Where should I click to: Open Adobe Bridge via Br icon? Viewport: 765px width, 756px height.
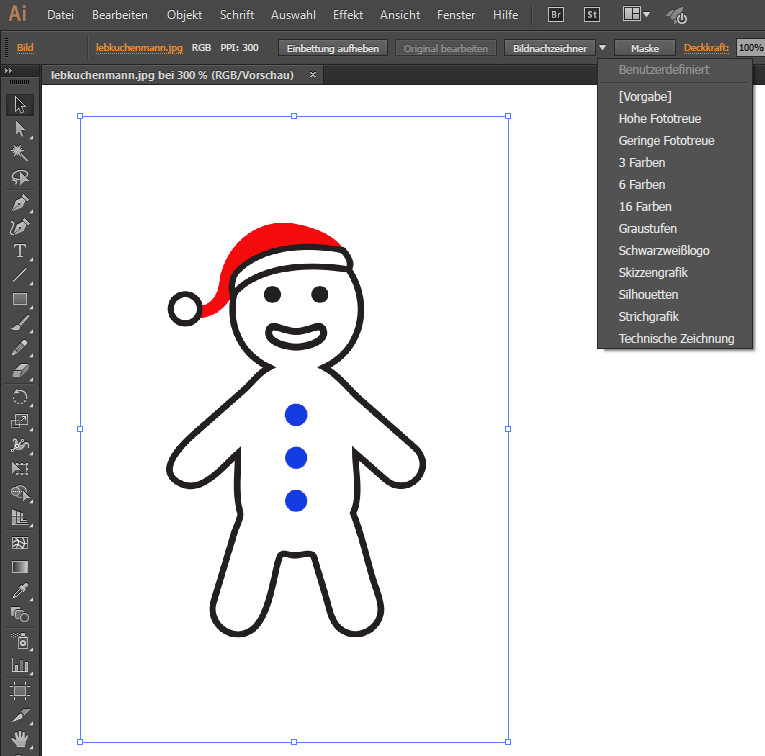point(556,15)
